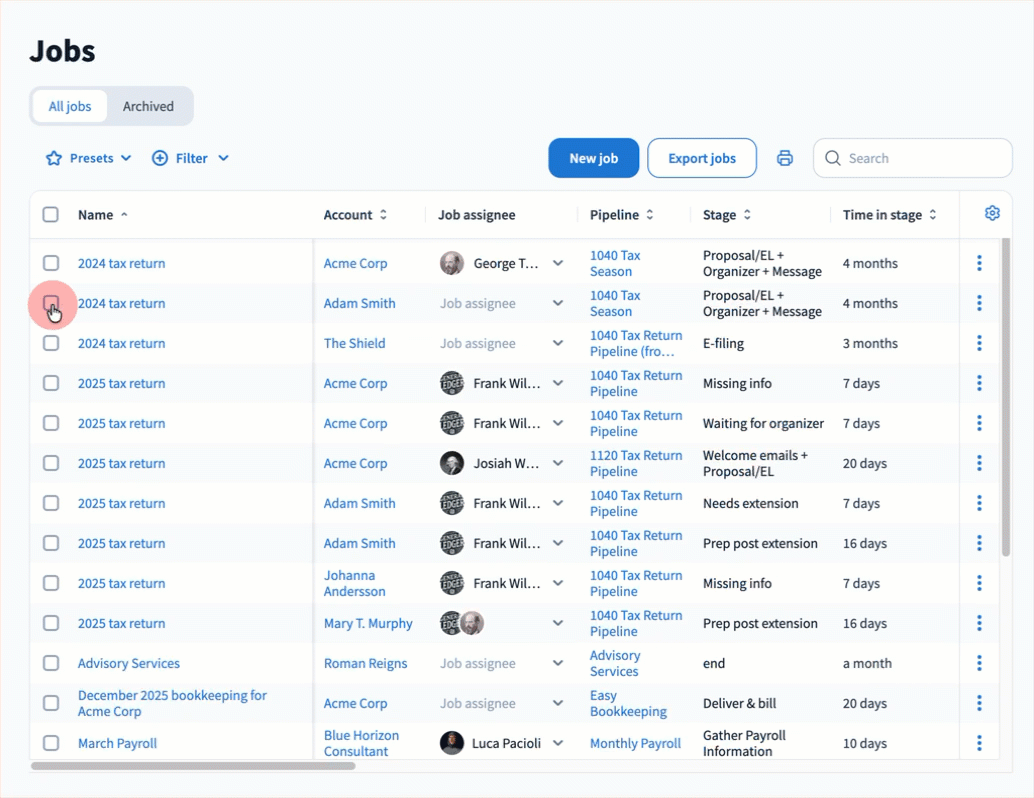Select the checkbox for March Payroll job
This screenshot has height=798, width=1034.
click(x=51, y=743)
